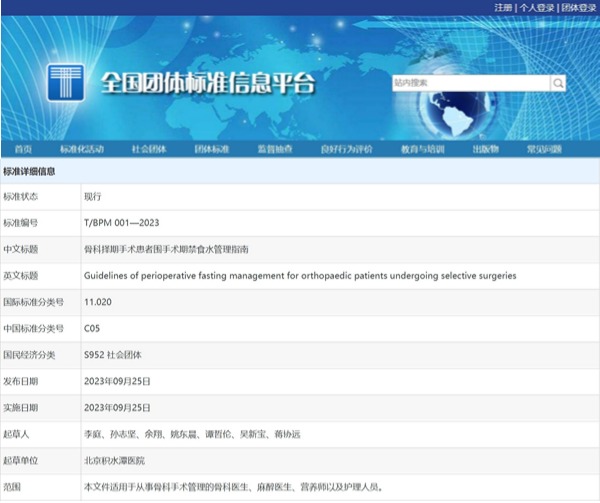Image resolution: width=600 pixels, height=503 pixels.
Task: Click the 全国团体标准信息平台 site title
Action: tap(207, 84)
